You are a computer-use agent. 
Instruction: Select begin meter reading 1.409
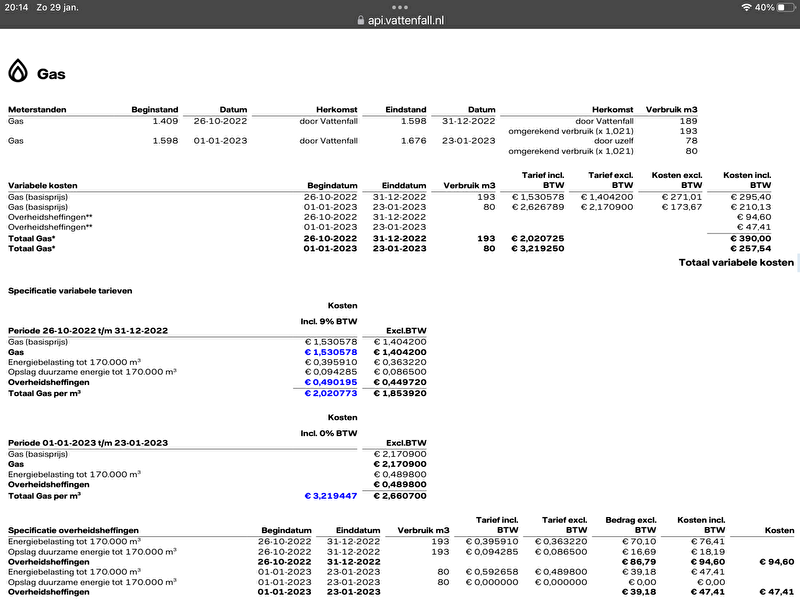click(x=165, y=121)
